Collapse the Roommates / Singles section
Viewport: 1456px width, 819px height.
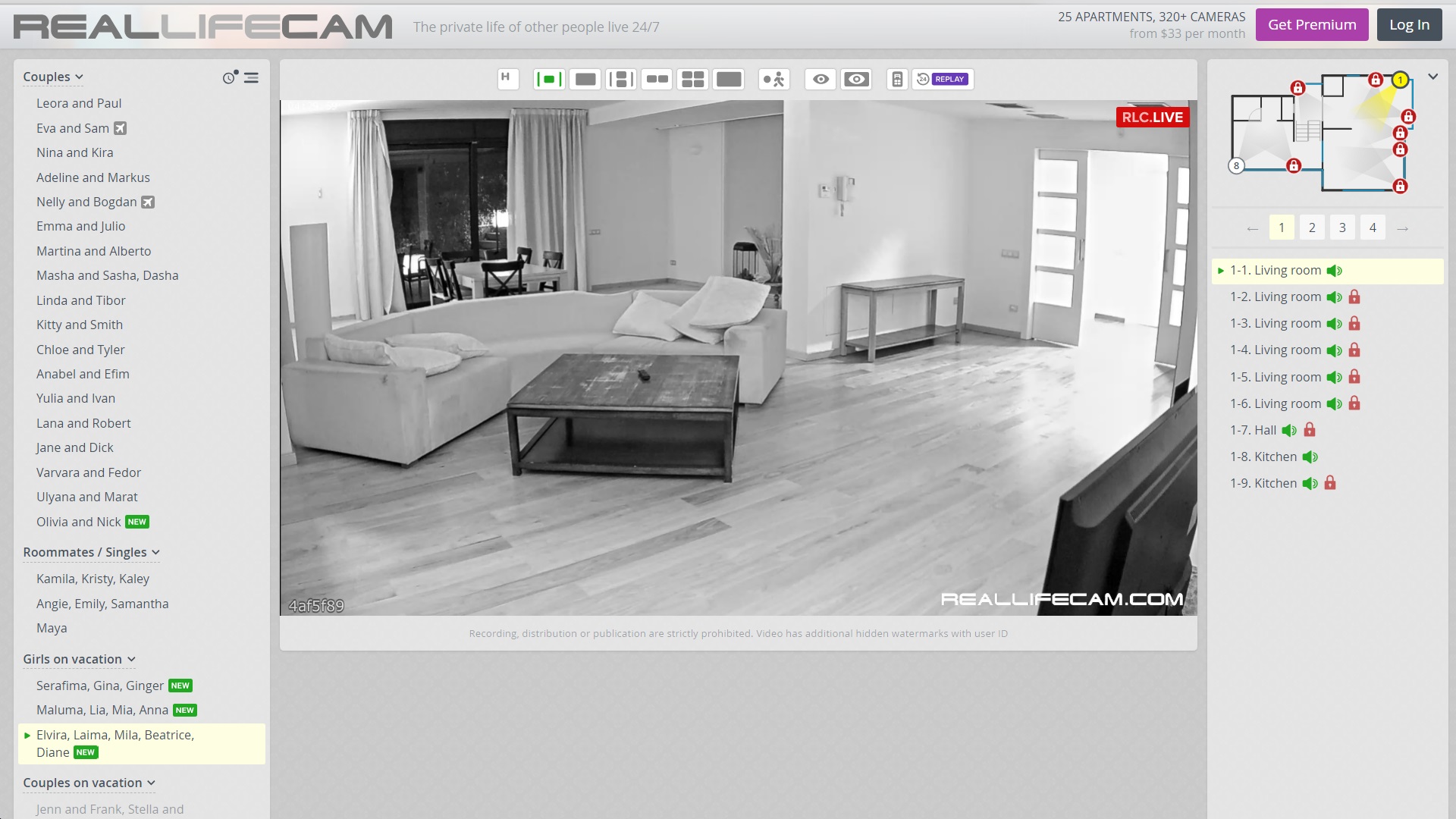pos(91,552)
